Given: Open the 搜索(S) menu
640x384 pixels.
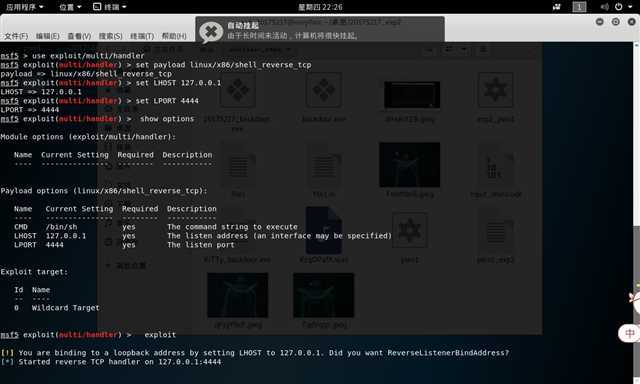Looking at the screenshot, I should click(x=110, y=36).
